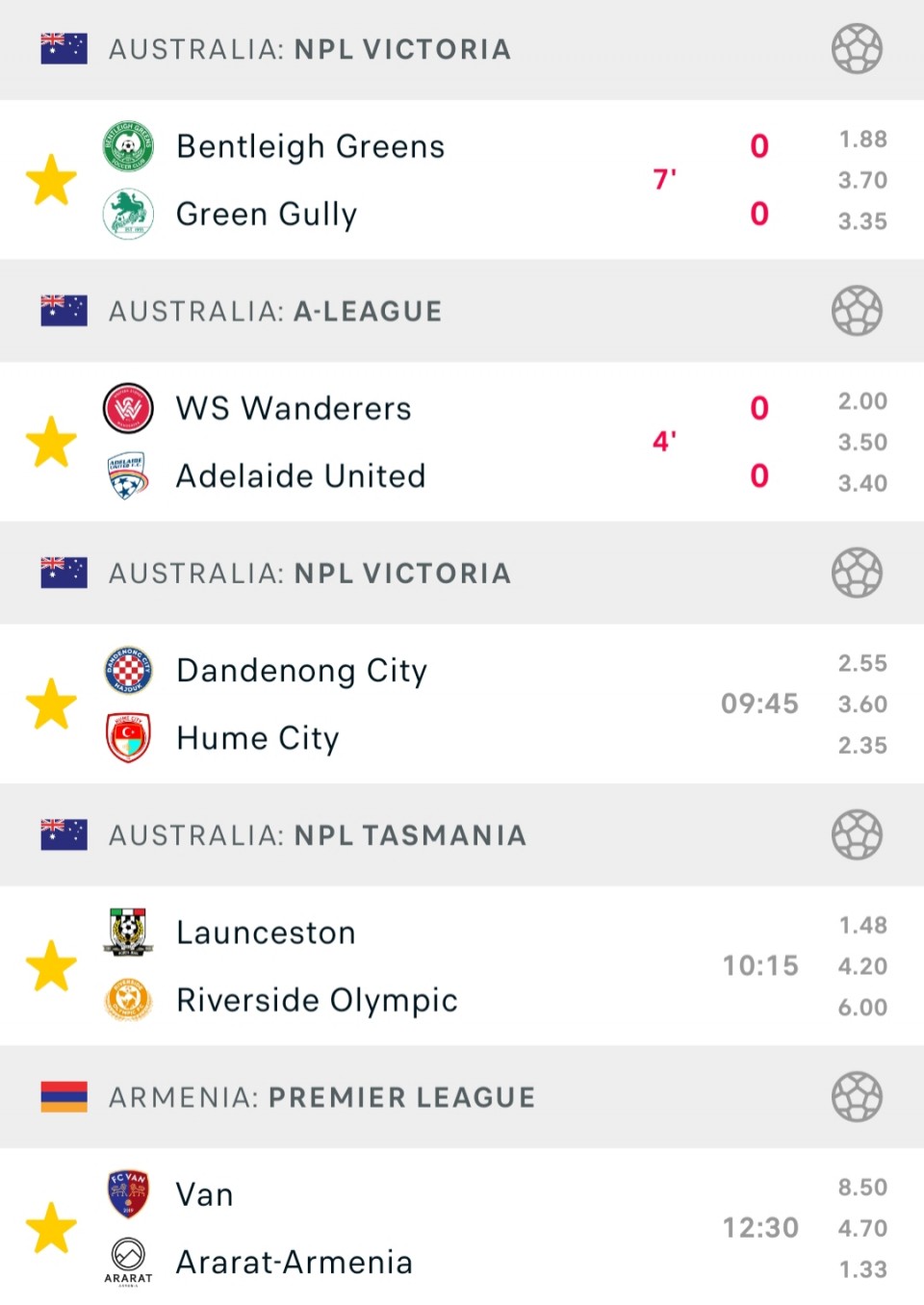Click the Riverside Olympic team logo
The width and height of the screenshot is (924, 1305).
point(128,1000)
